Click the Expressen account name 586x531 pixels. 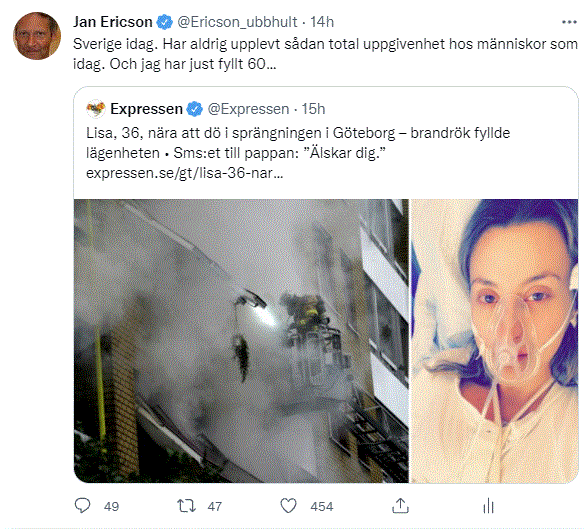(x=146, y=109)
